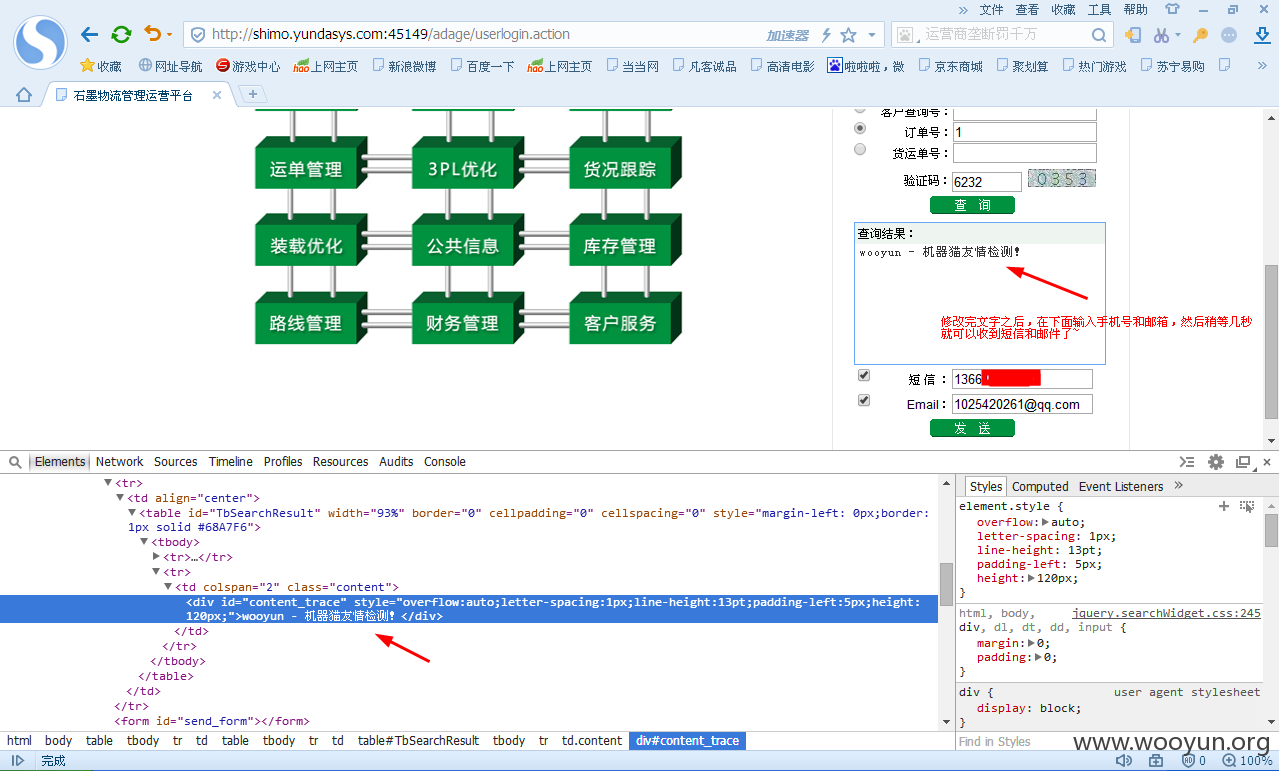Viewport: 1279px width, 771px height.
Task: Open the 工具 menu
Action: tap(1099, 9)
